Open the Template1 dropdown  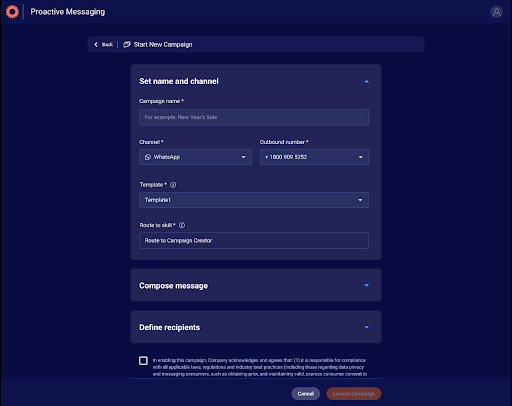click(254, 200)
